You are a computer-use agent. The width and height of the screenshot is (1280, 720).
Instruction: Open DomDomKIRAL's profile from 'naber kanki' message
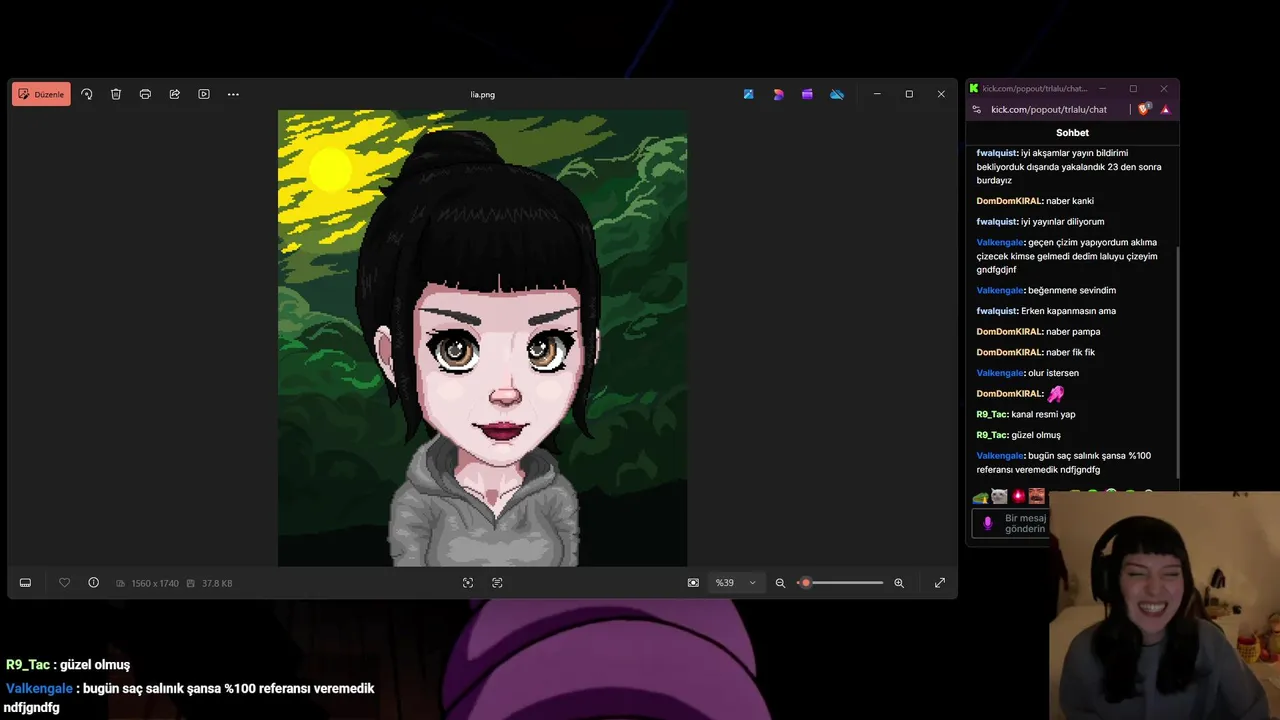click(x=1009, y=201)
